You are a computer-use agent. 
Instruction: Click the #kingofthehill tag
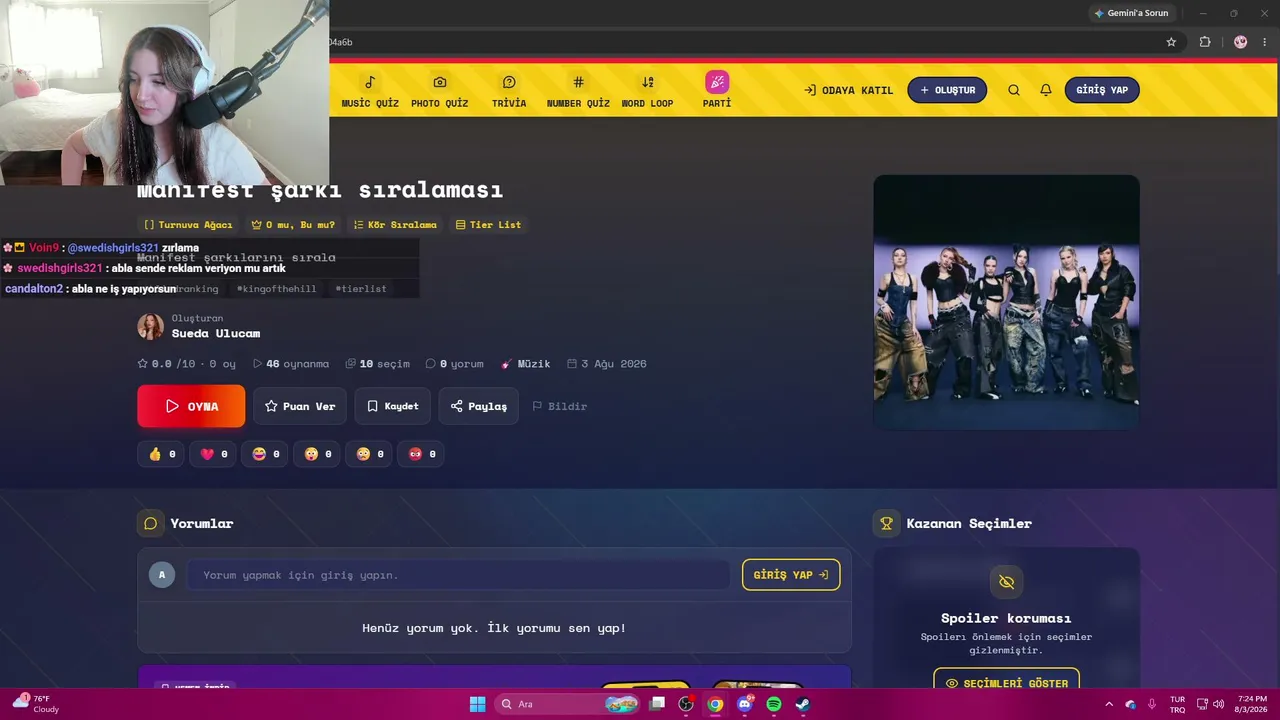point(276,289)
